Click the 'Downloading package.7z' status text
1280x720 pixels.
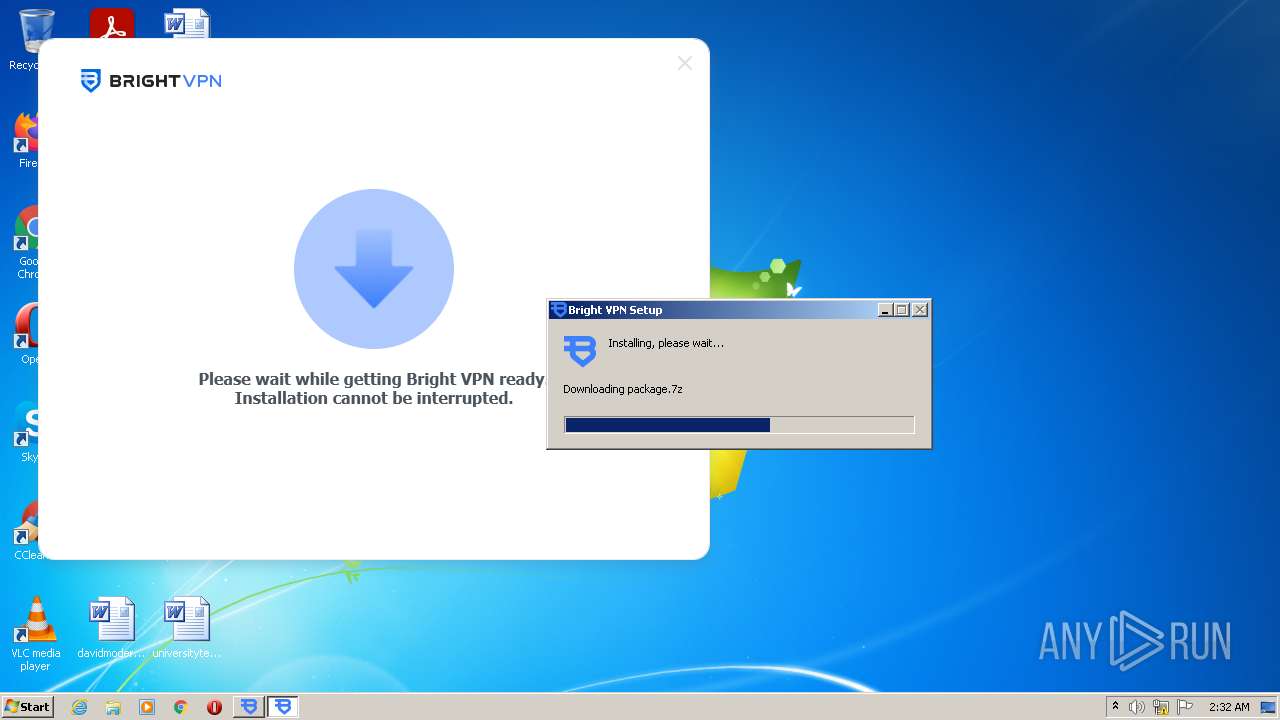[622, 389]
